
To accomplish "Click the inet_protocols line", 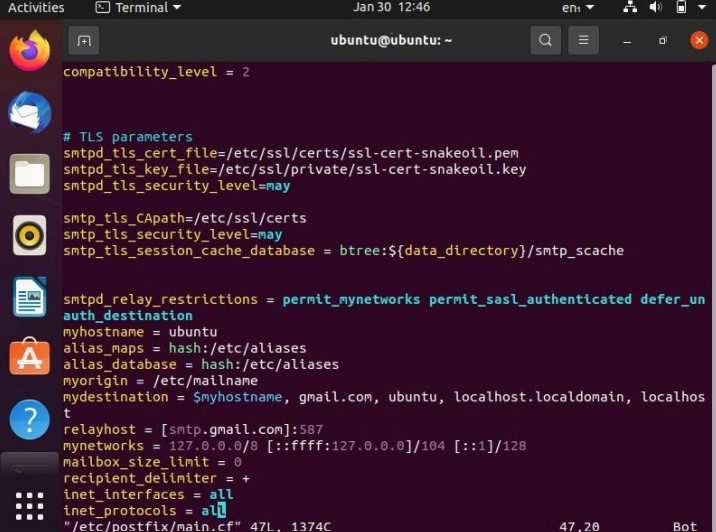I will (x=144, y=511).
